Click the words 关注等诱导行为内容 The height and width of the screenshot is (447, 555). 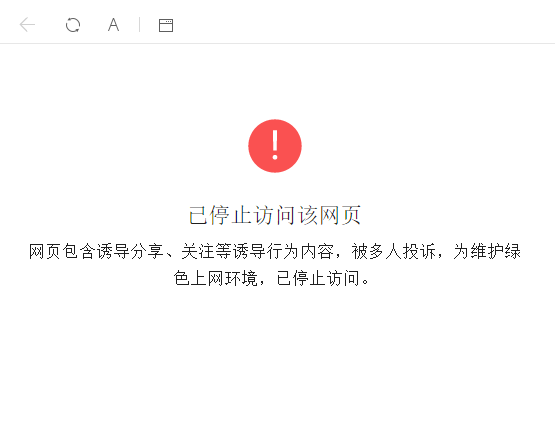pos(257,252)
